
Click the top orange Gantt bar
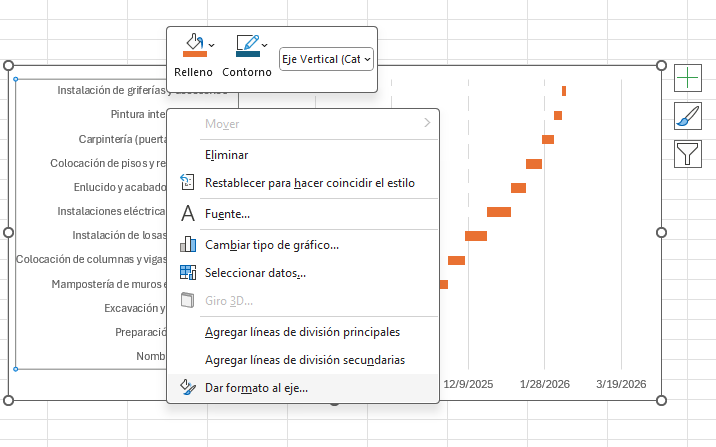[x=564, y=91]
